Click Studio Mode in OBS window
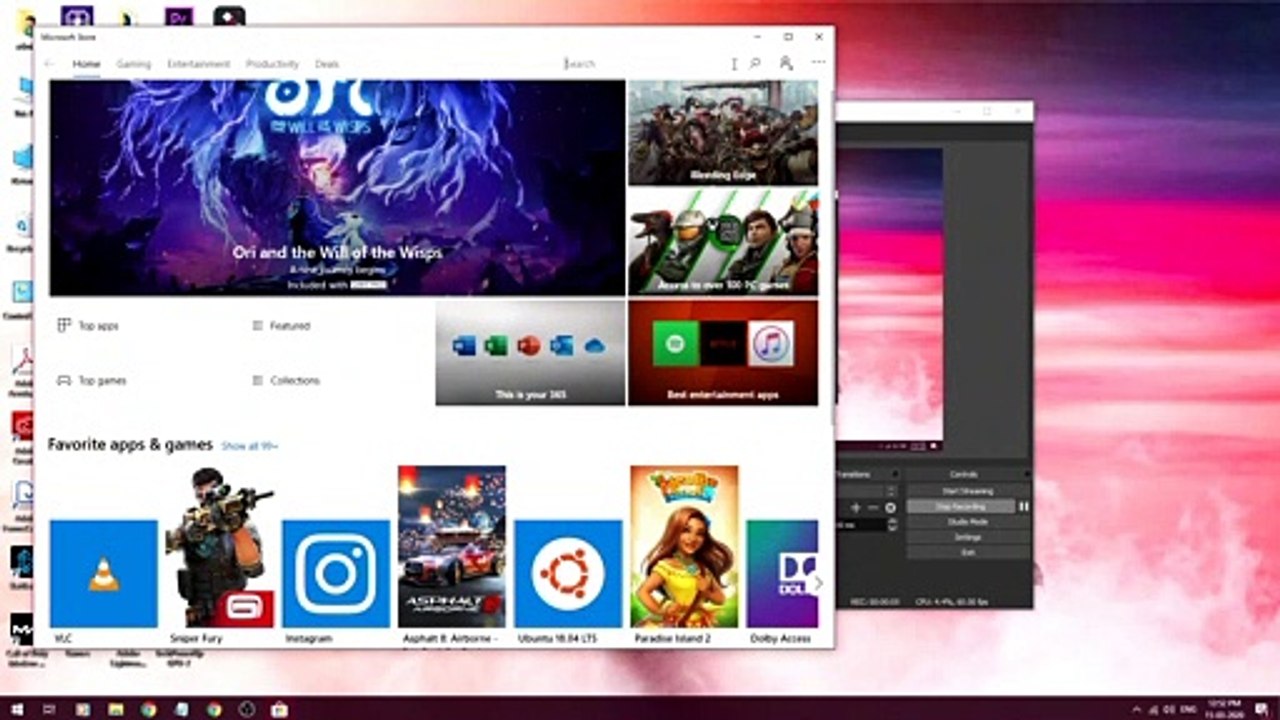Screen dimensions: 1280x720 pos(967,522)
